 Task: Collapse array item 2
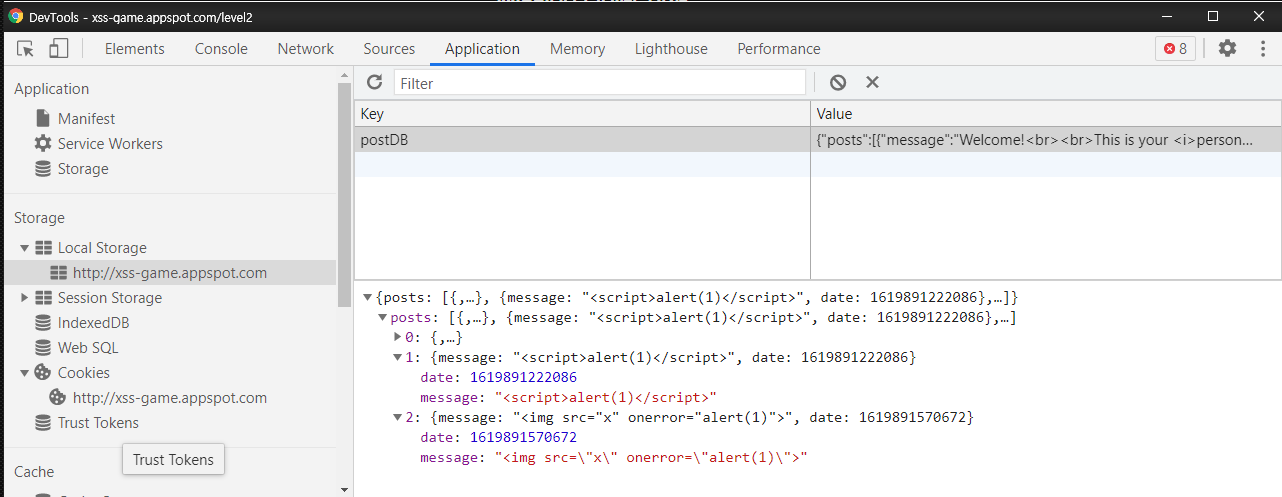click(397, 417)
